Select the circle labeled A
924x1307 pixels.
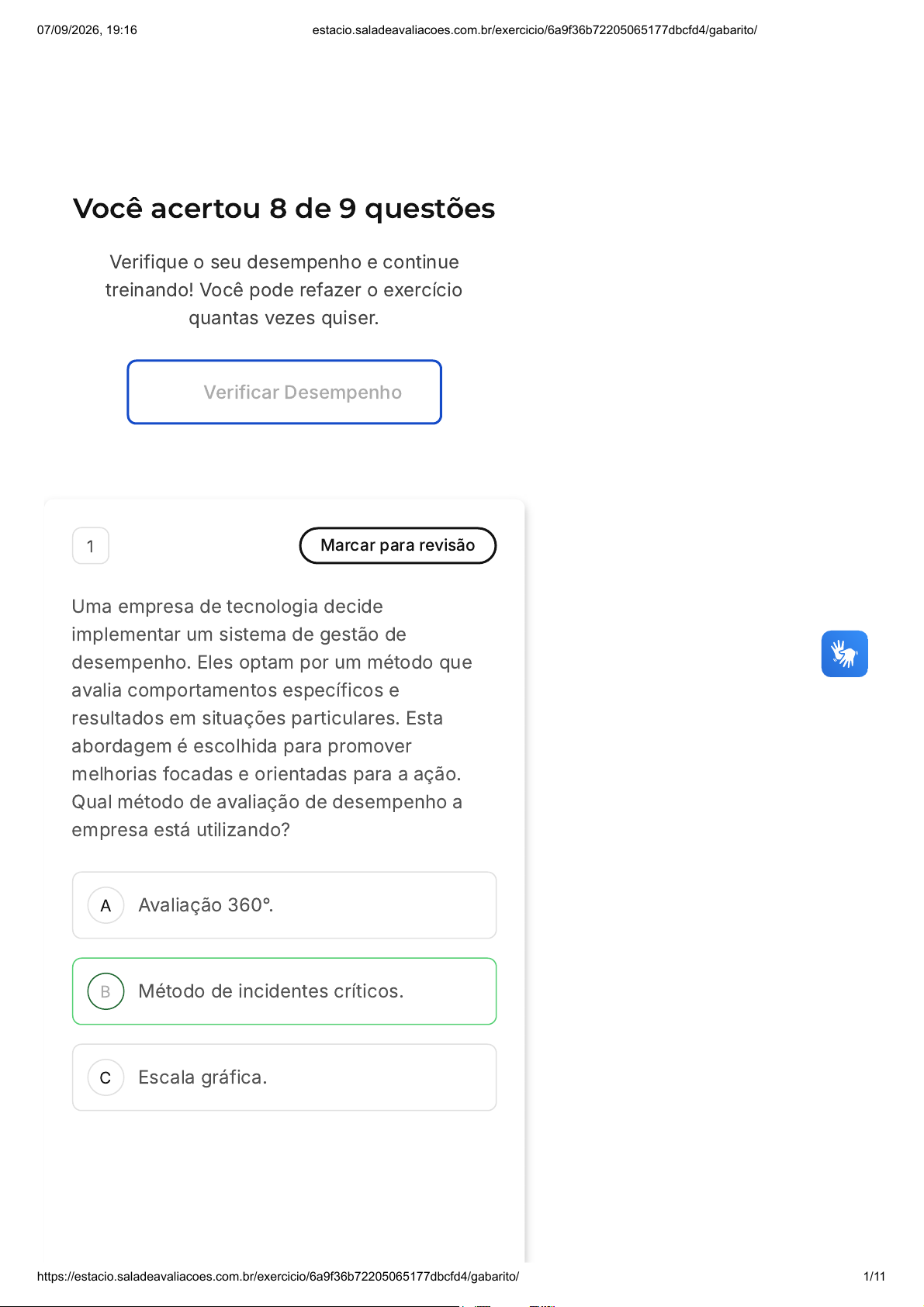pos(106,905)
